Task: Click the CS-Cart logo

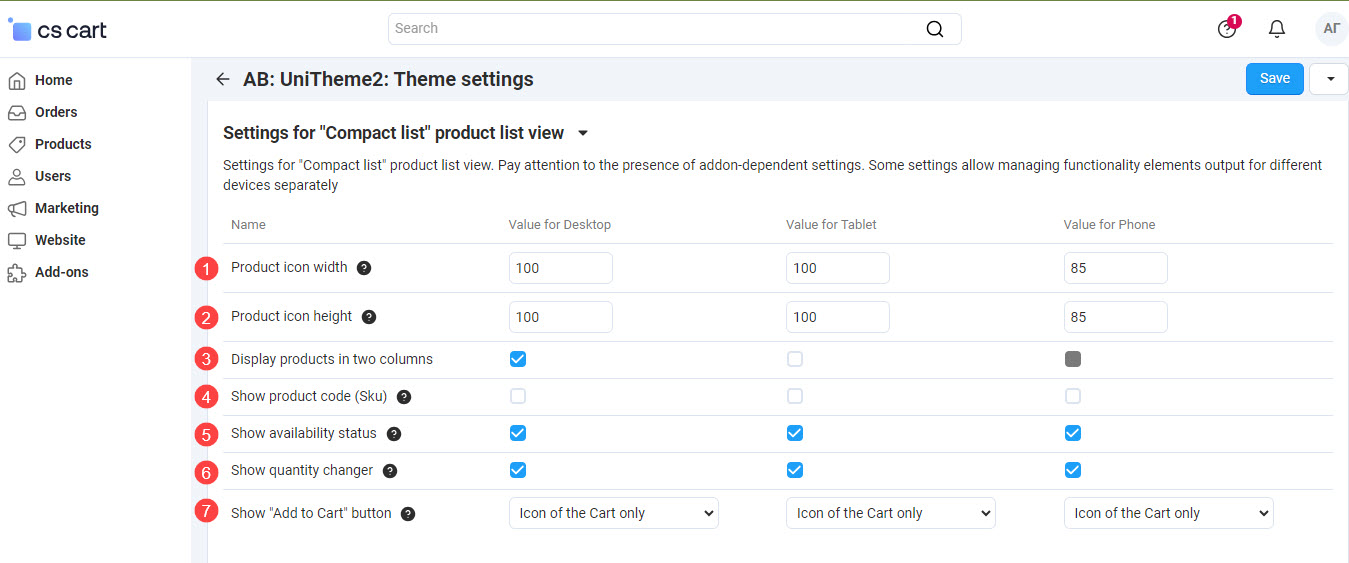Action: (57, 30)
